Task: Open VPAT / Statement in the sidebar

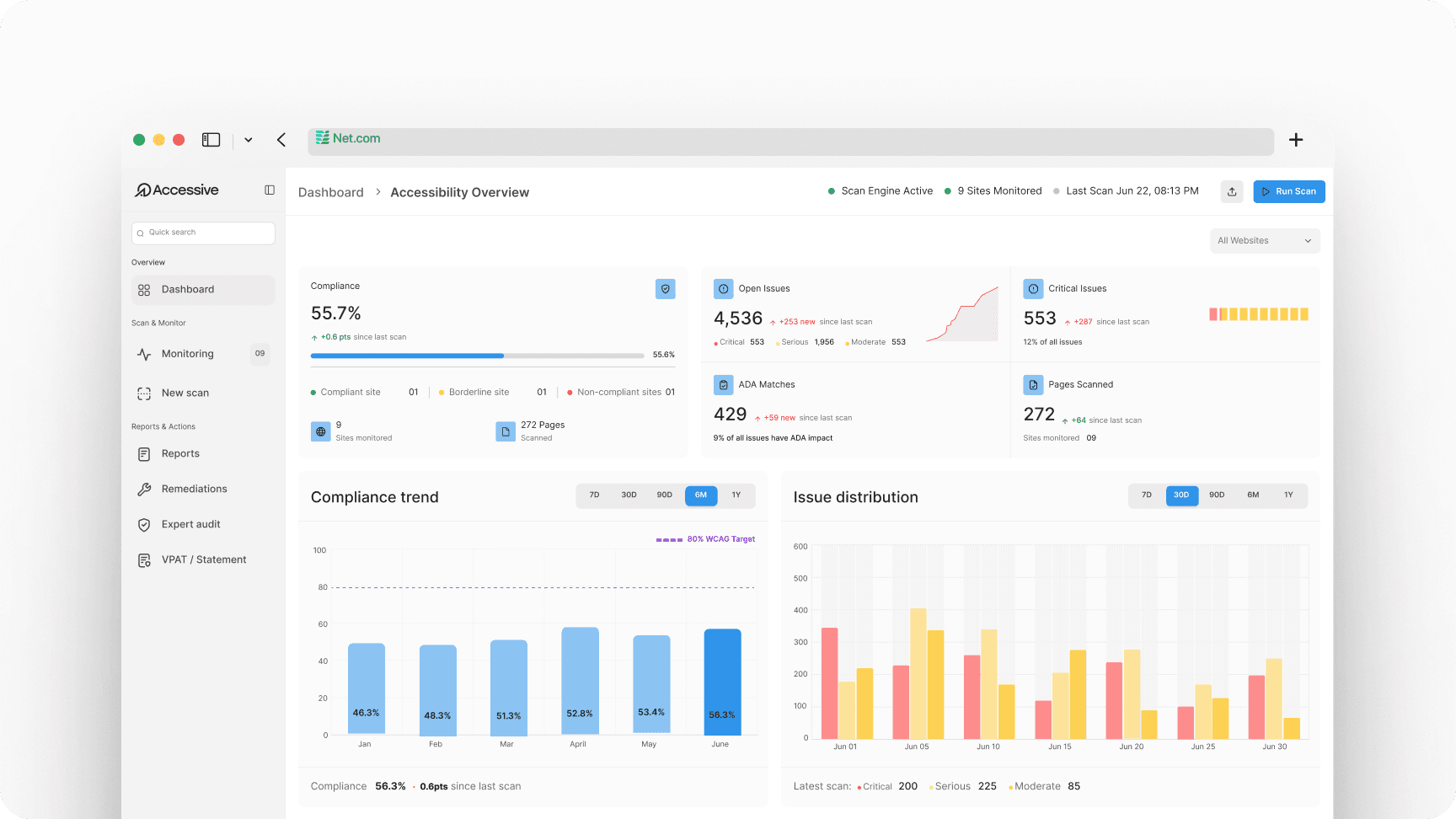Action: 203,560
